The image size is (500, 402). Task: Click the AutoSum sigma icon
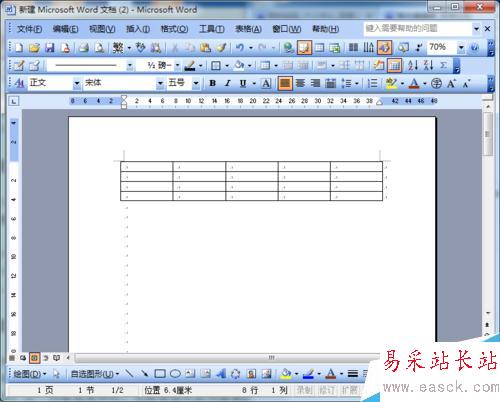point(444,66)
